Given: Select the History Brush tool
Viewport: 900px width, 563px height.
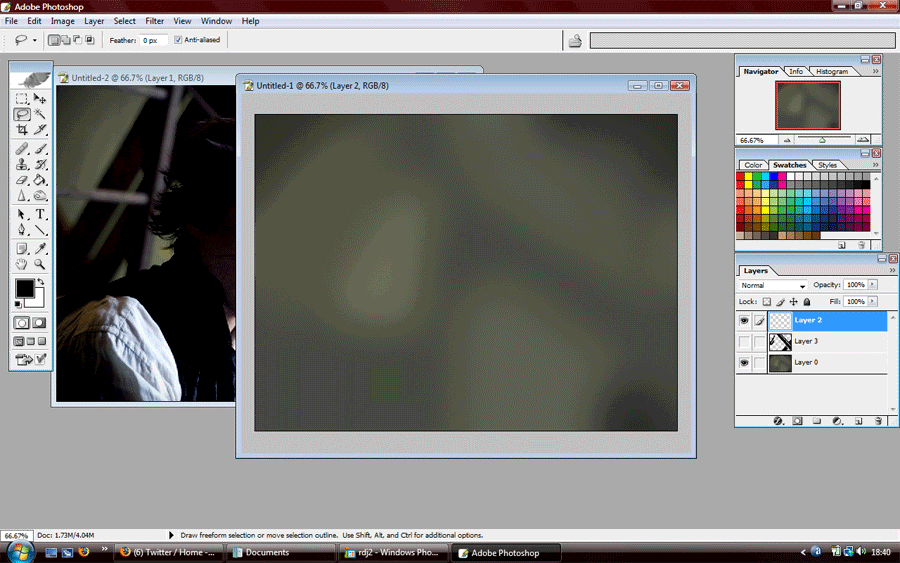Looking at the screenshot, I should (40, 165).
